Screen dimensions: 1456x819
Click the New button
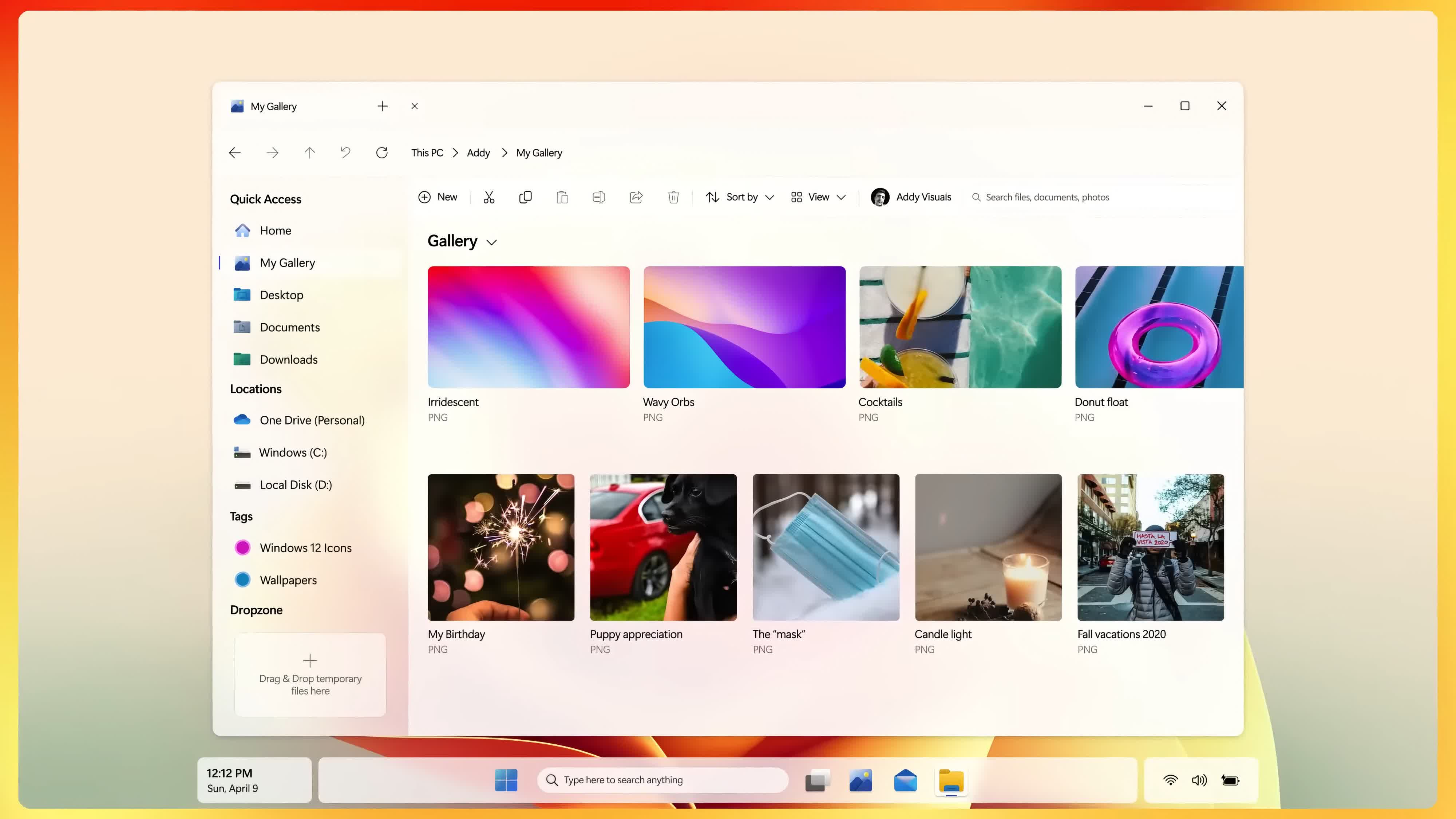(438, 197)
